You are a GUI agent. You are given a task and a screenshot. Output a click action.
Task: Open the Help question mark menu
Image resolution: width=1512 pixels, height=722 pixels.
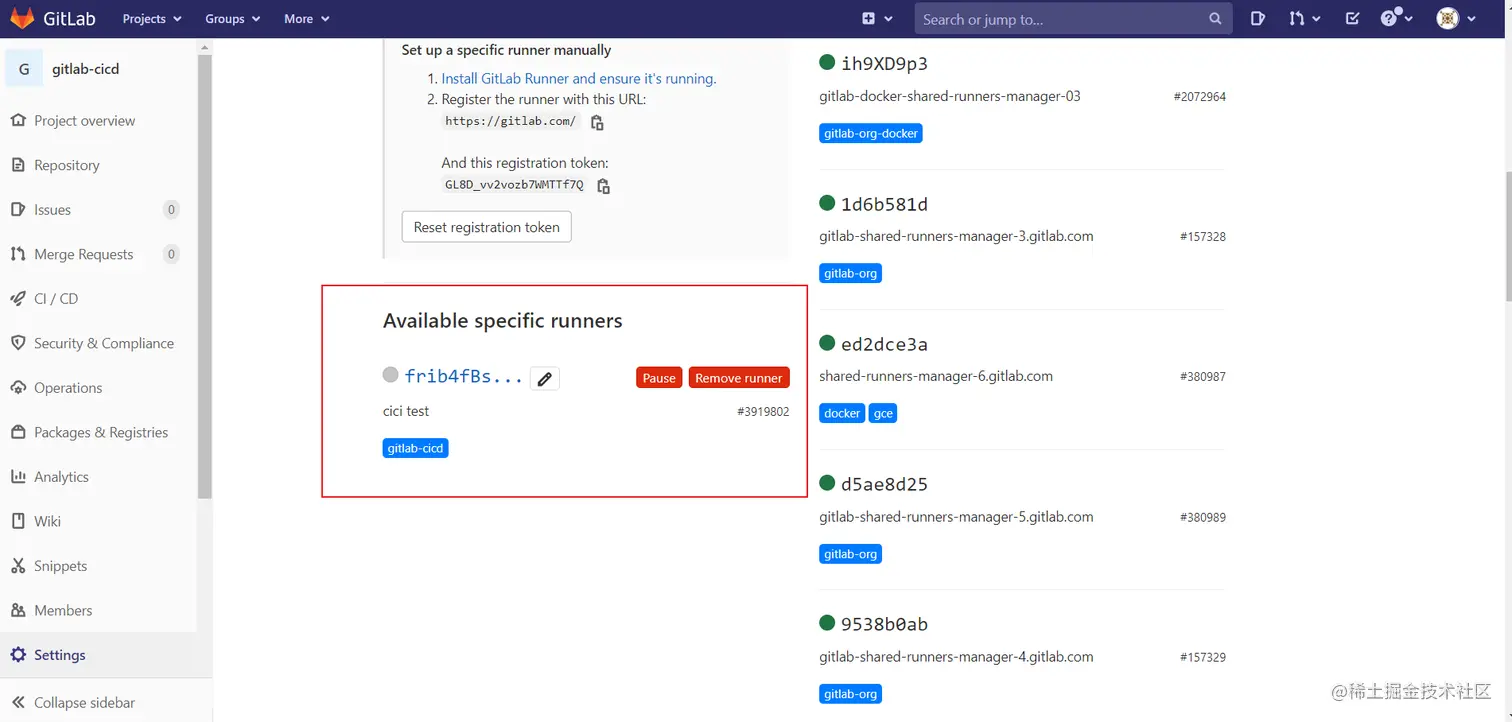1397,19
